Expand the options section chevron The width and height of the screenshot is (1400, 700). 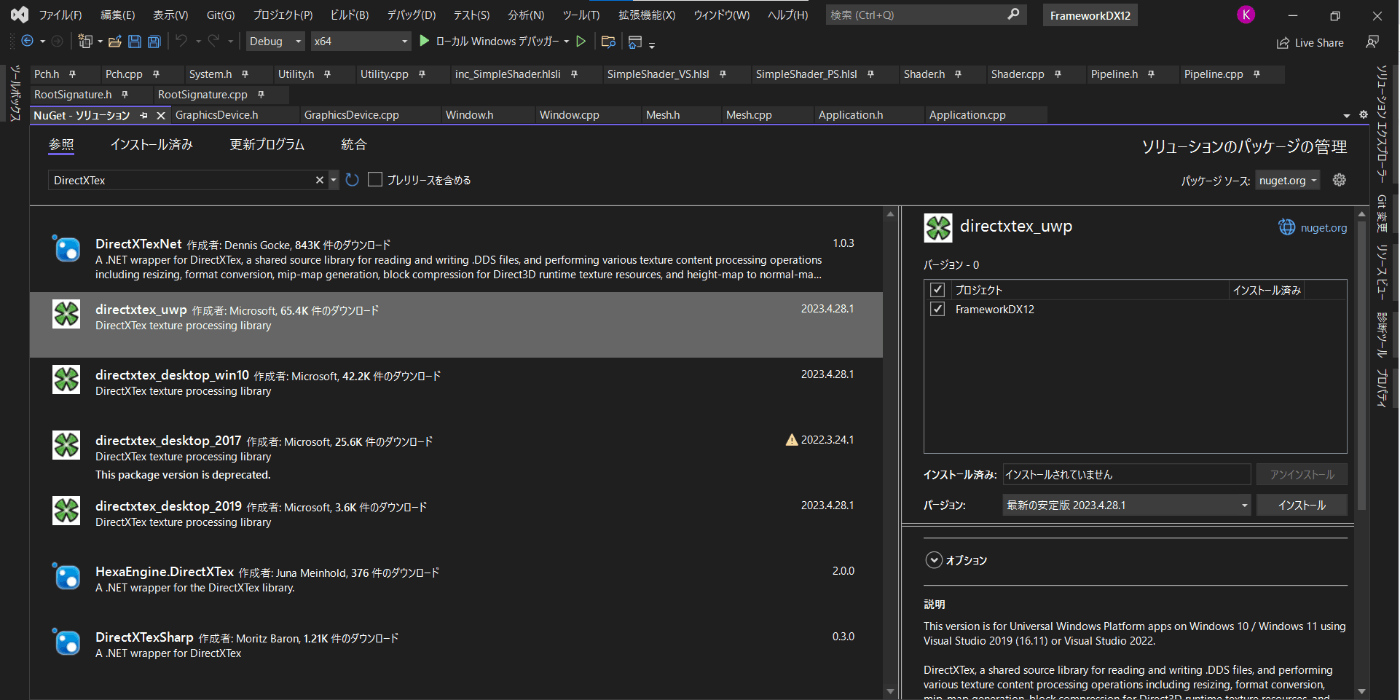coord(934,560)
